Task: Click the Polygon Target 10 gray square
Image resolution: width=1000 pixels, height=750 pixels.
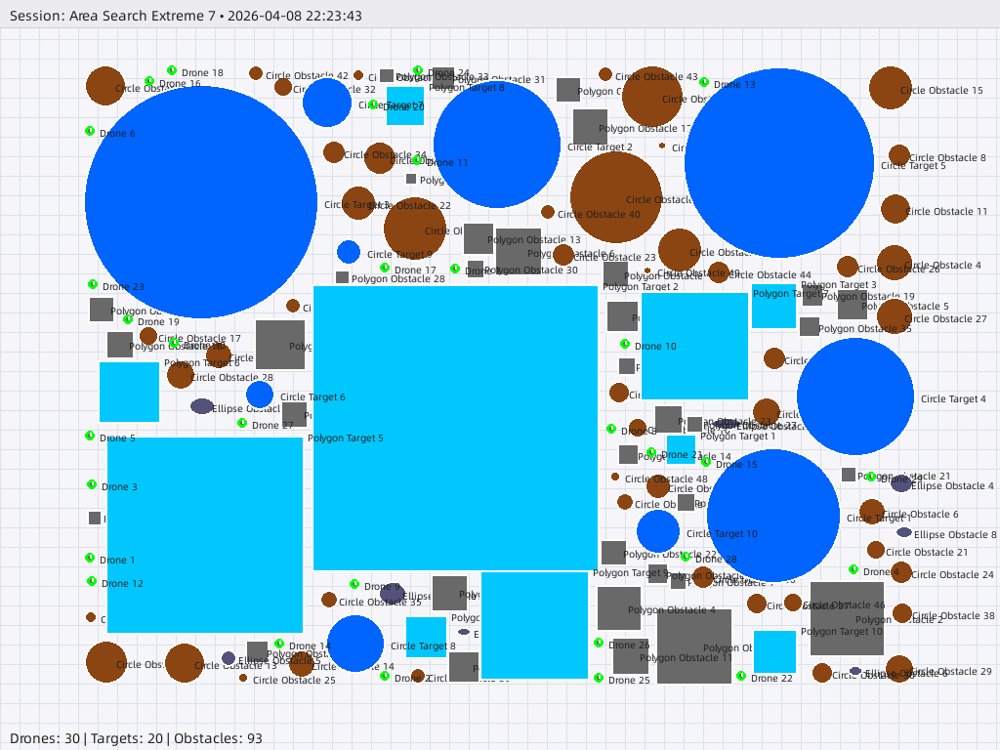Action: click(x=847, y=618)
